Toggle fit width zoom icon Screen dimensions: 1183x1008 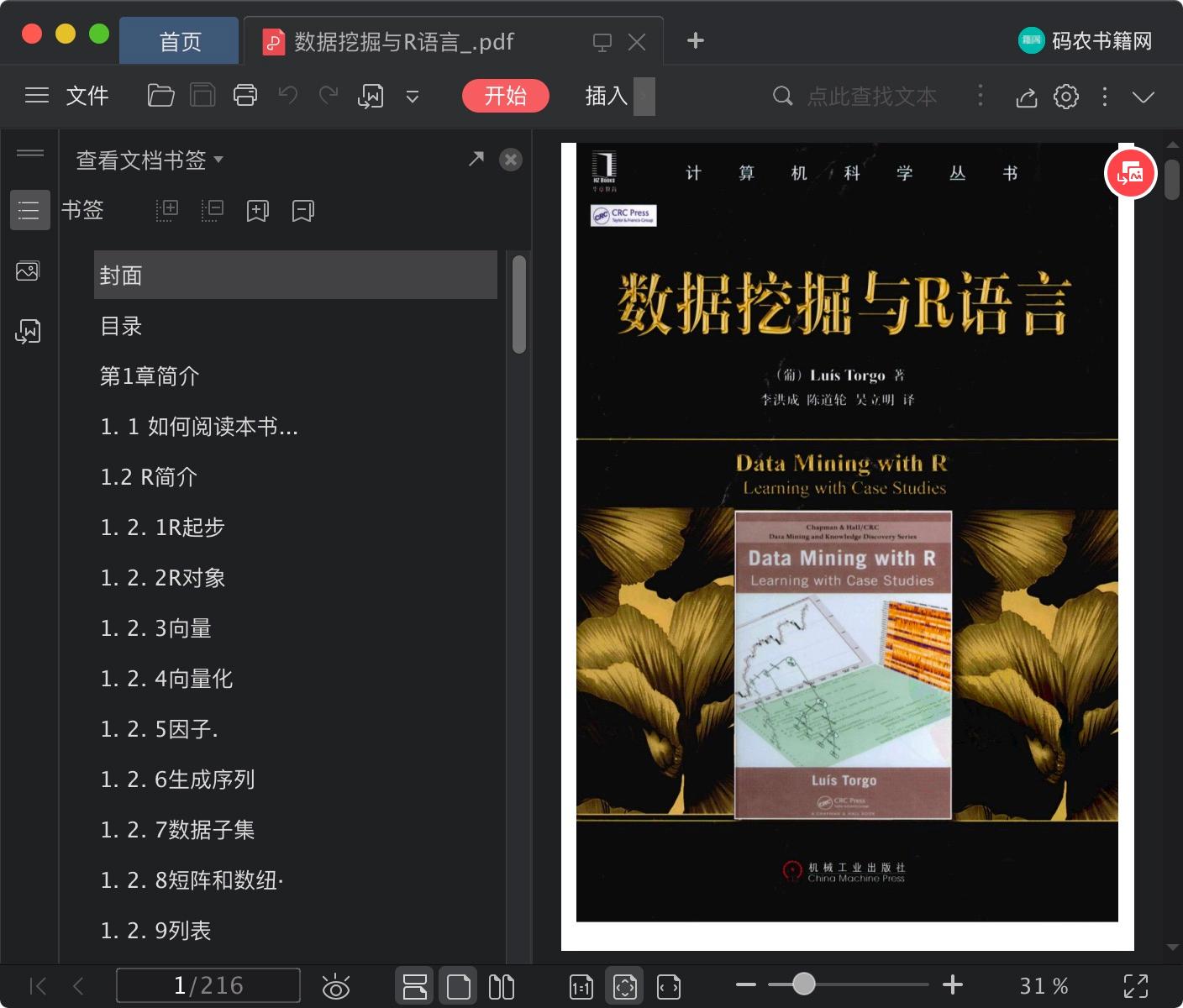(669, 987)
